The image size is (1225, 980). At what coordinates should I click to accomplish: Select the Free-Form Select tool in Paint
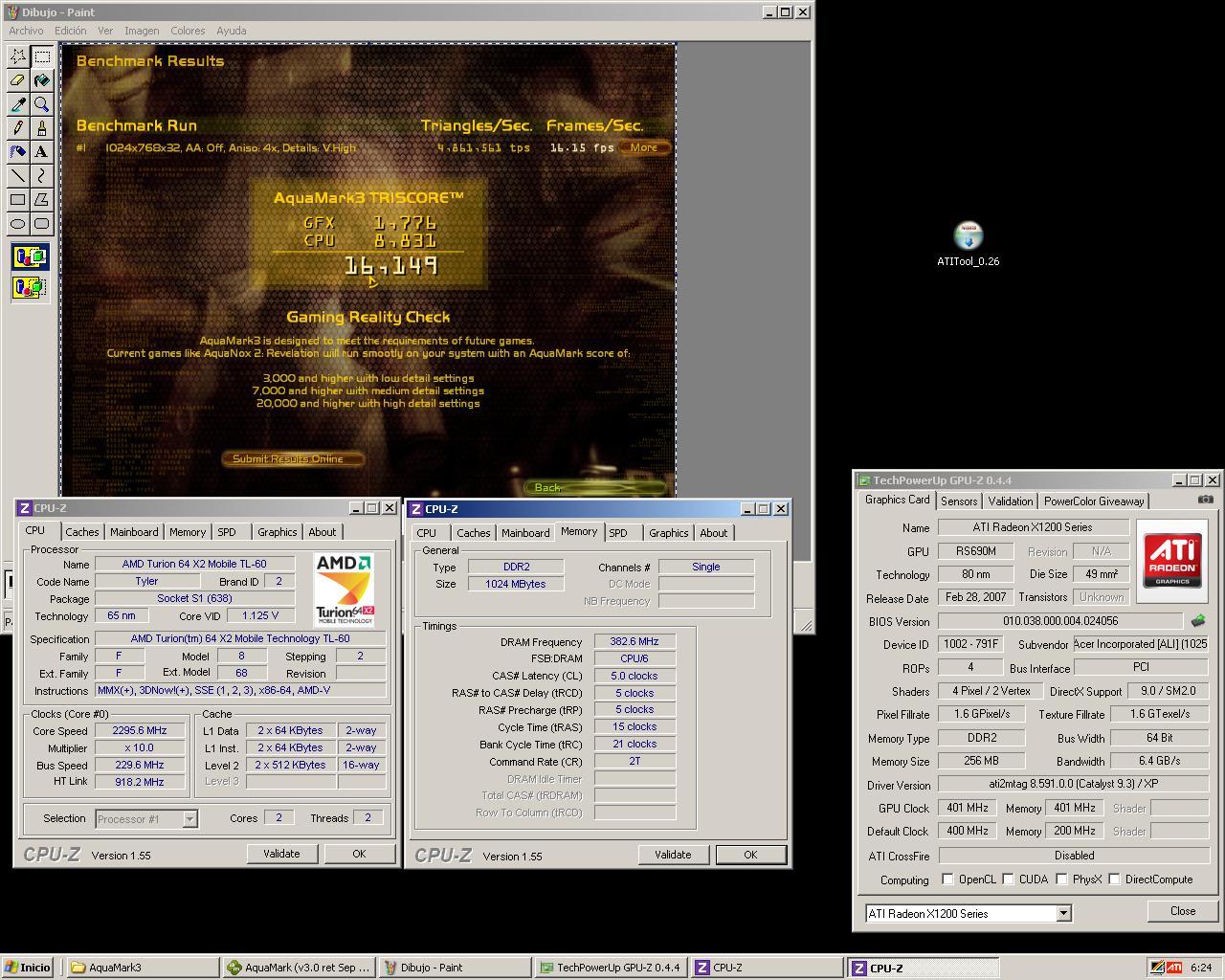click(x=18, y=56)
